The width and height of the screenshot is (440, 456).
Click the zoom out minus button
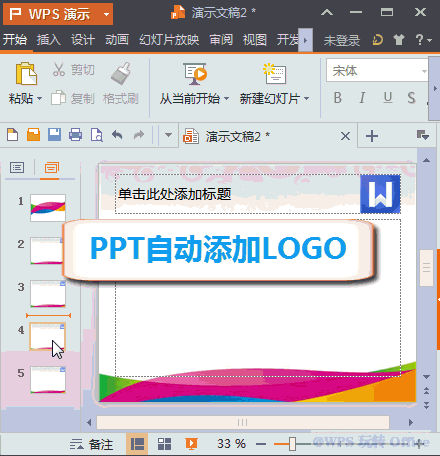click(261, 444)
